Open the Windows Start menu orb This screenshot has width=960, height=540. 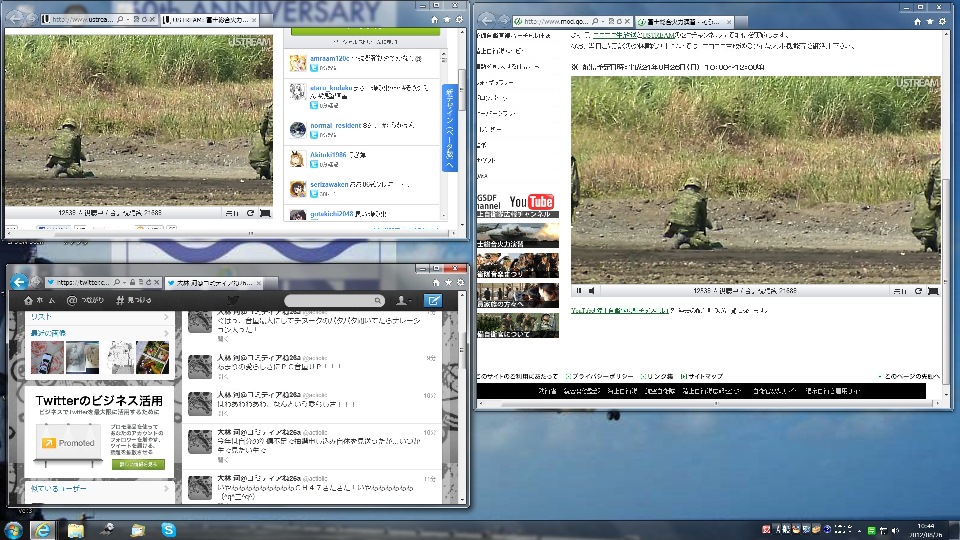point(12,530)
